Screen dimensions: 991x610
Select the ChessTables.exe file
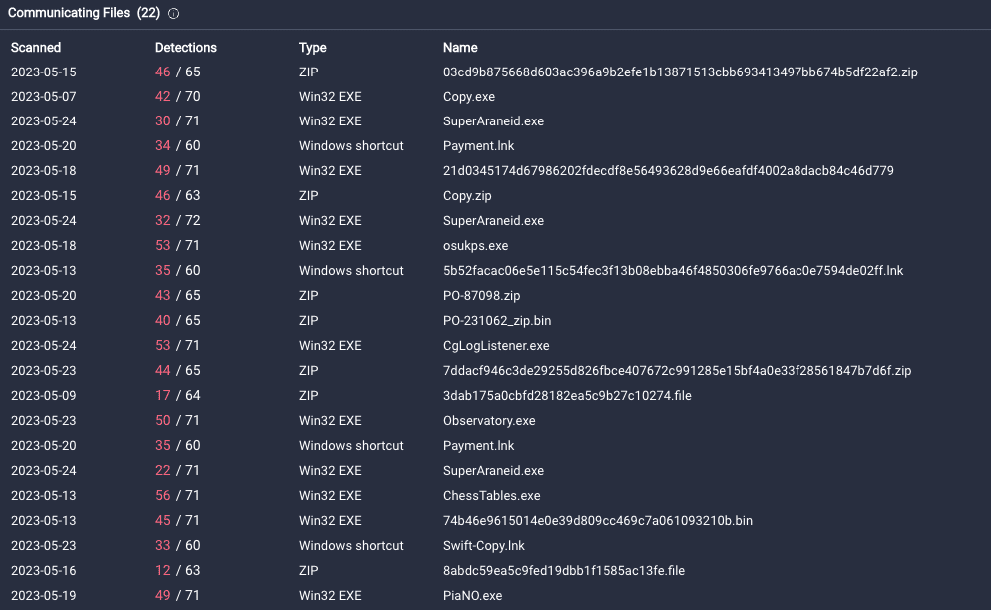pos(491,496)
